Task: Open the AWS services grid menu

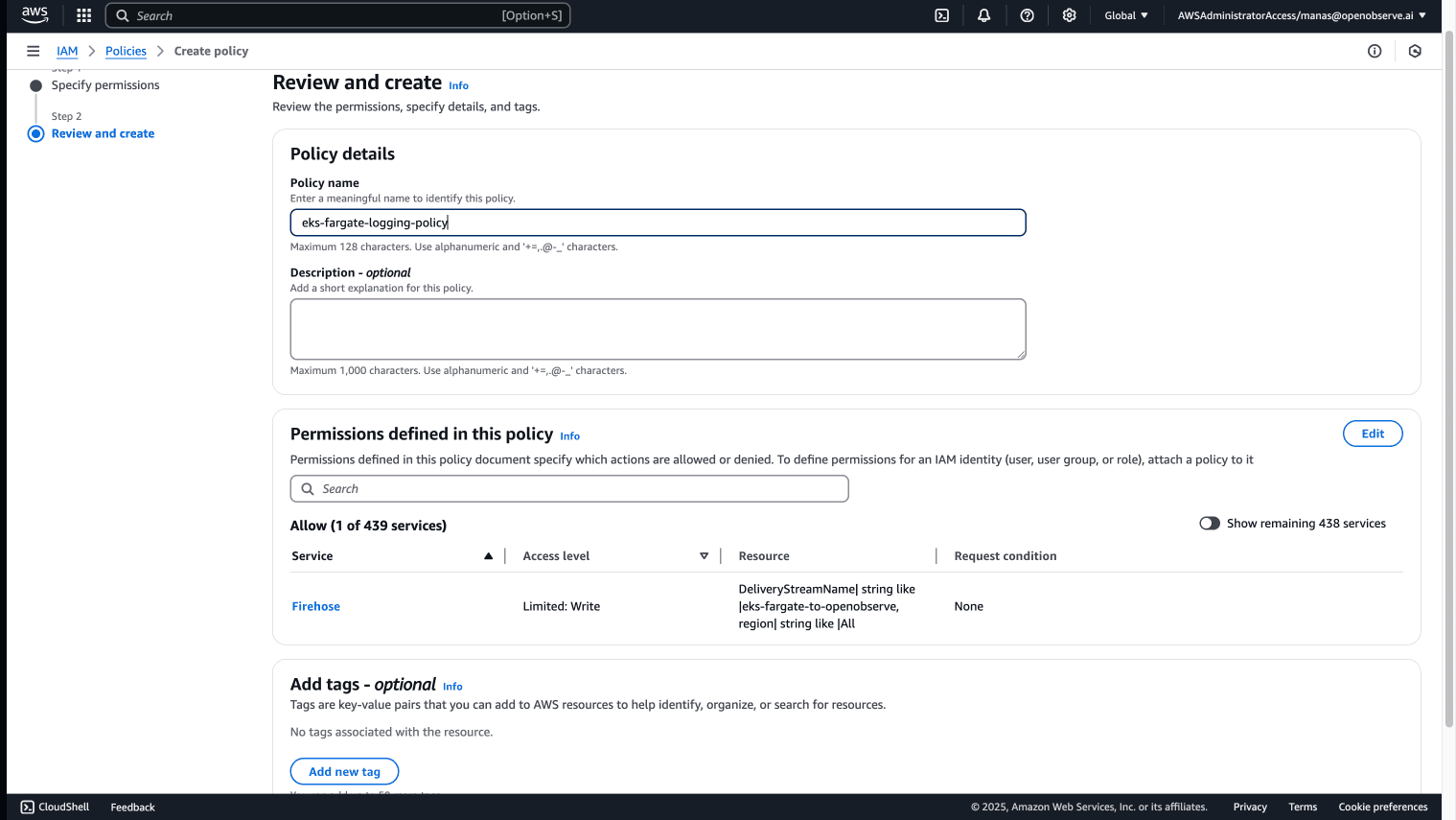Action: [83, 15]
